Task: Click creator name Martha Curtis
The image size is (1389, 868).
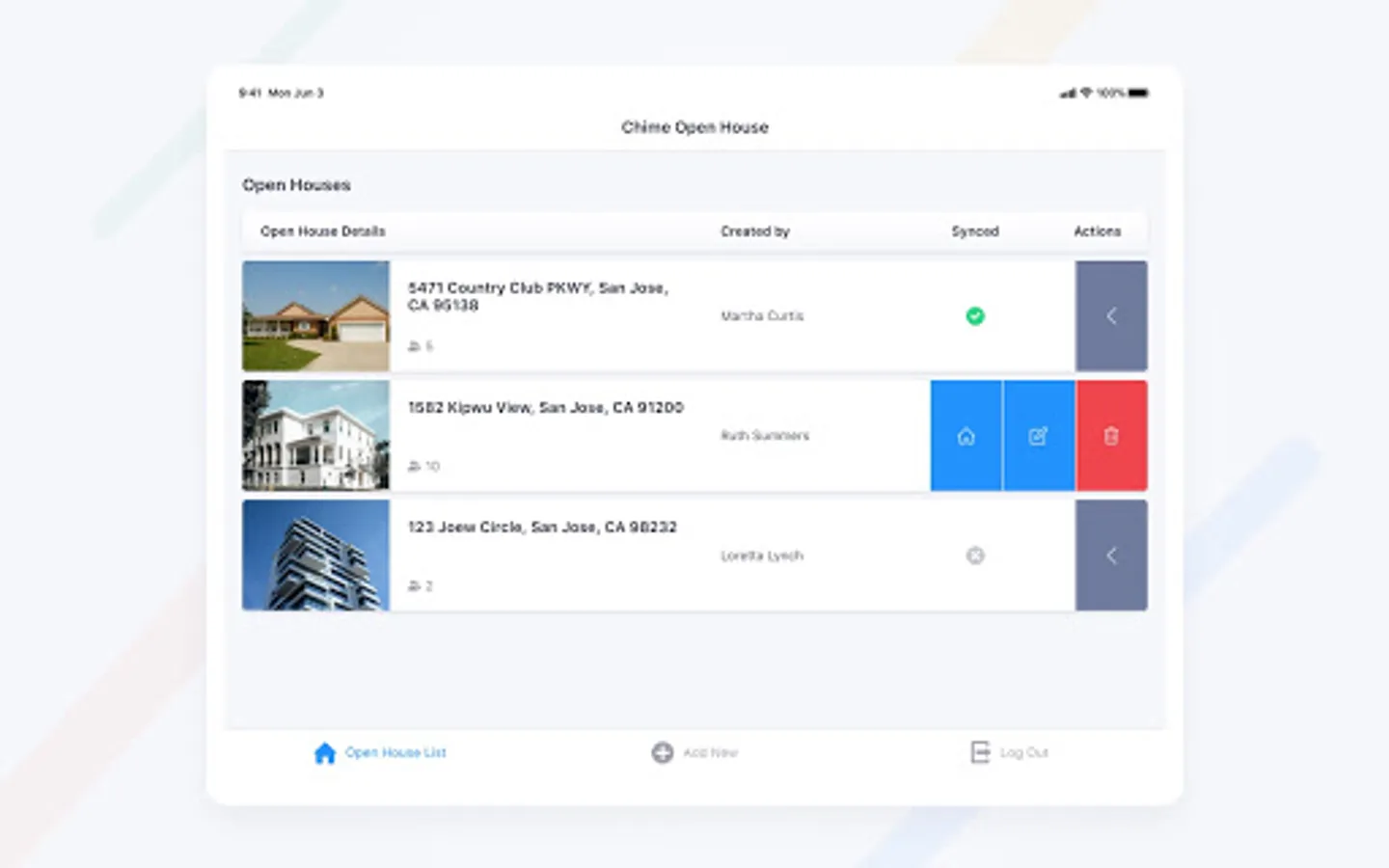Action: click(x=762, y=316)
